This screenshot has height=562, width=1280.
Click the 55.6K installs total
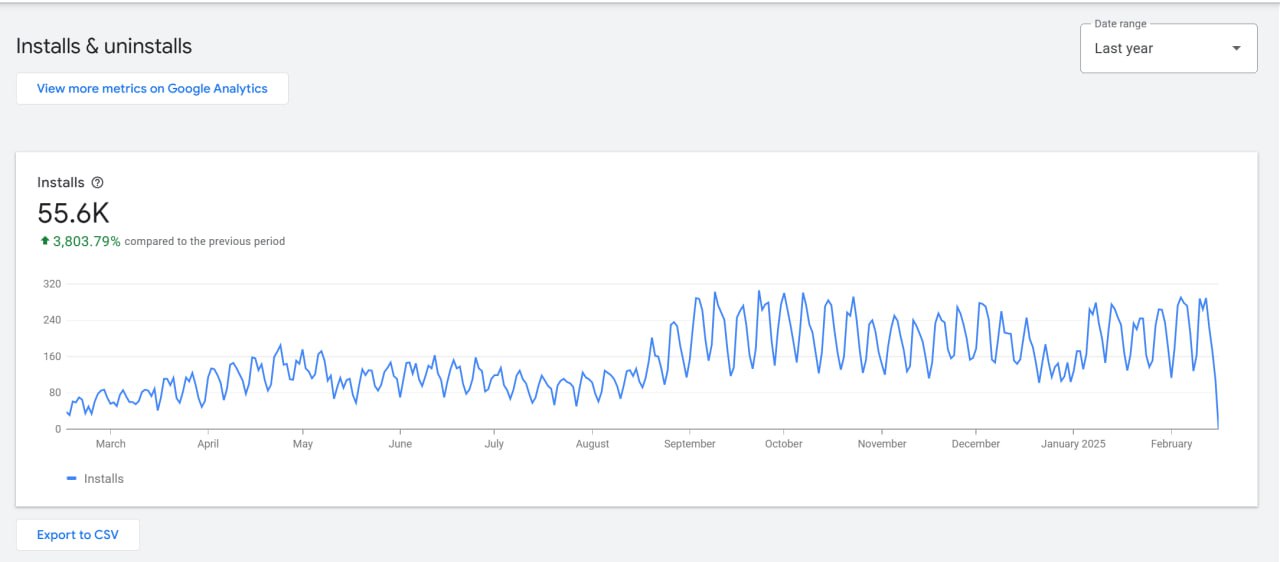73,213
